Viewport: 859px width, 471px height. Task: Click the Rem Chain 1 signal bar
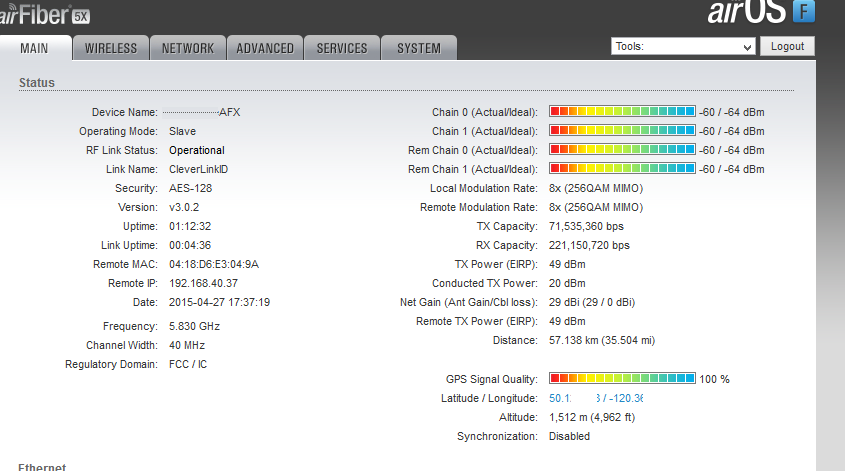pyautogui.click(x=622, y=169)
